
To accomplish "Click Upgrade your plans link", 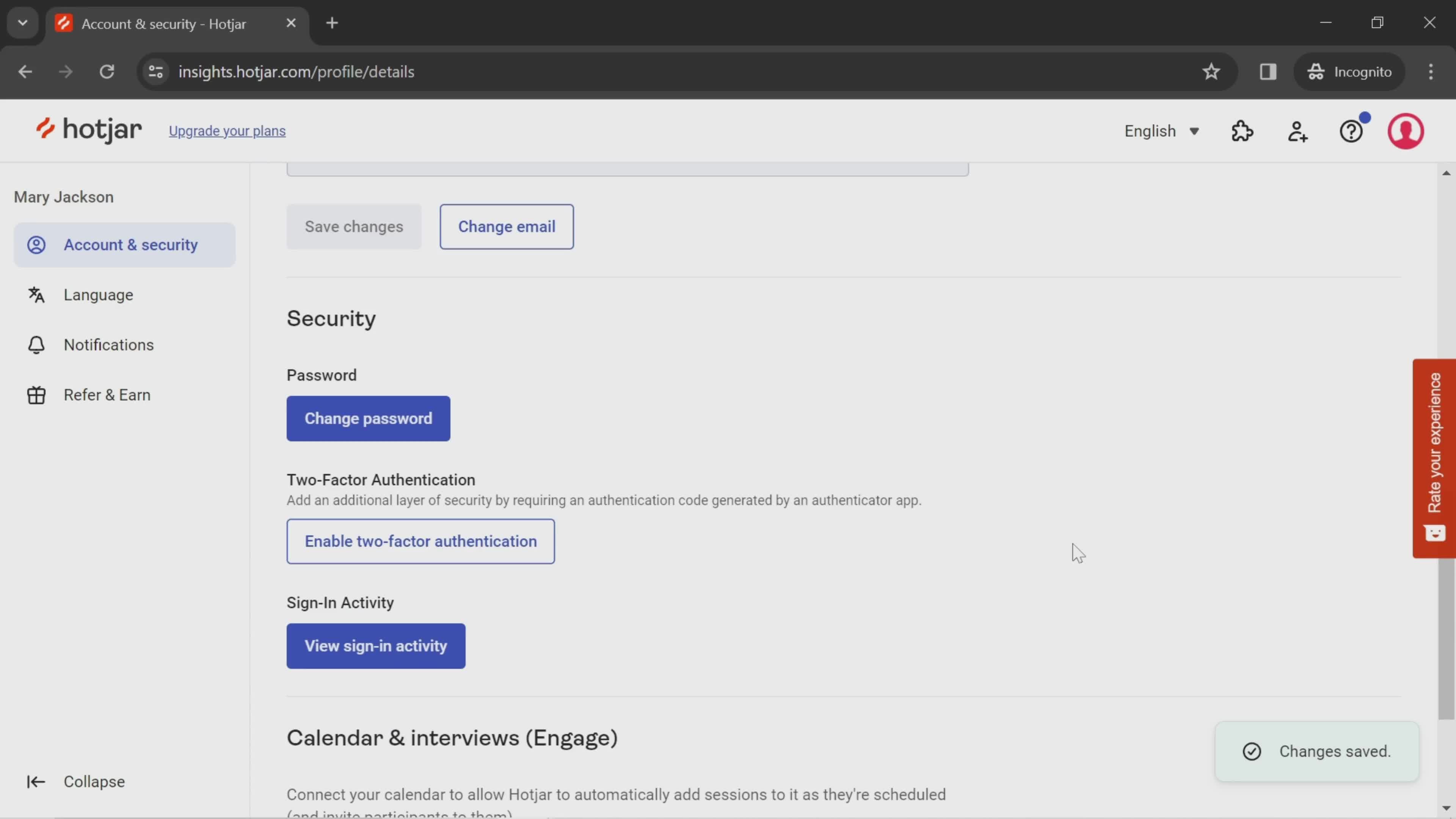I will click(228, 131).
